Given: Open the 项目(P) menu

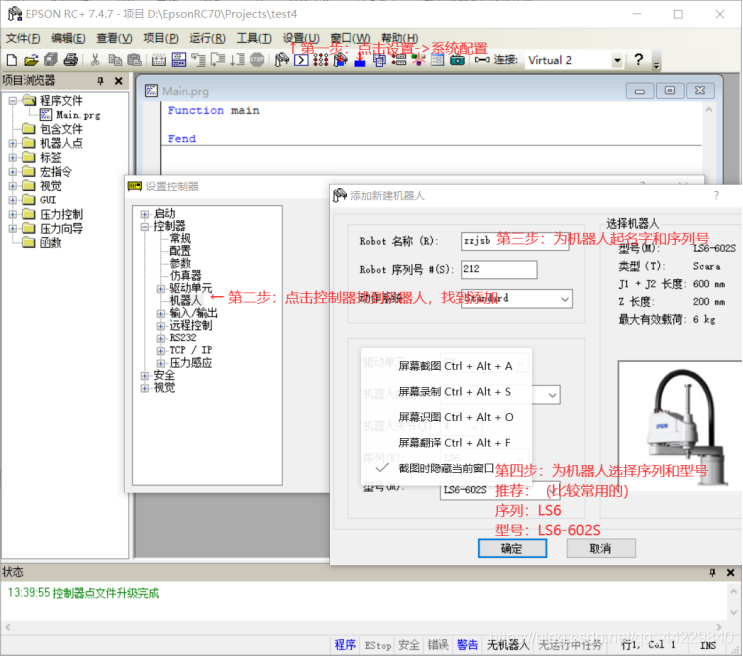Looking at the screenshot, I should click(161, 38).
